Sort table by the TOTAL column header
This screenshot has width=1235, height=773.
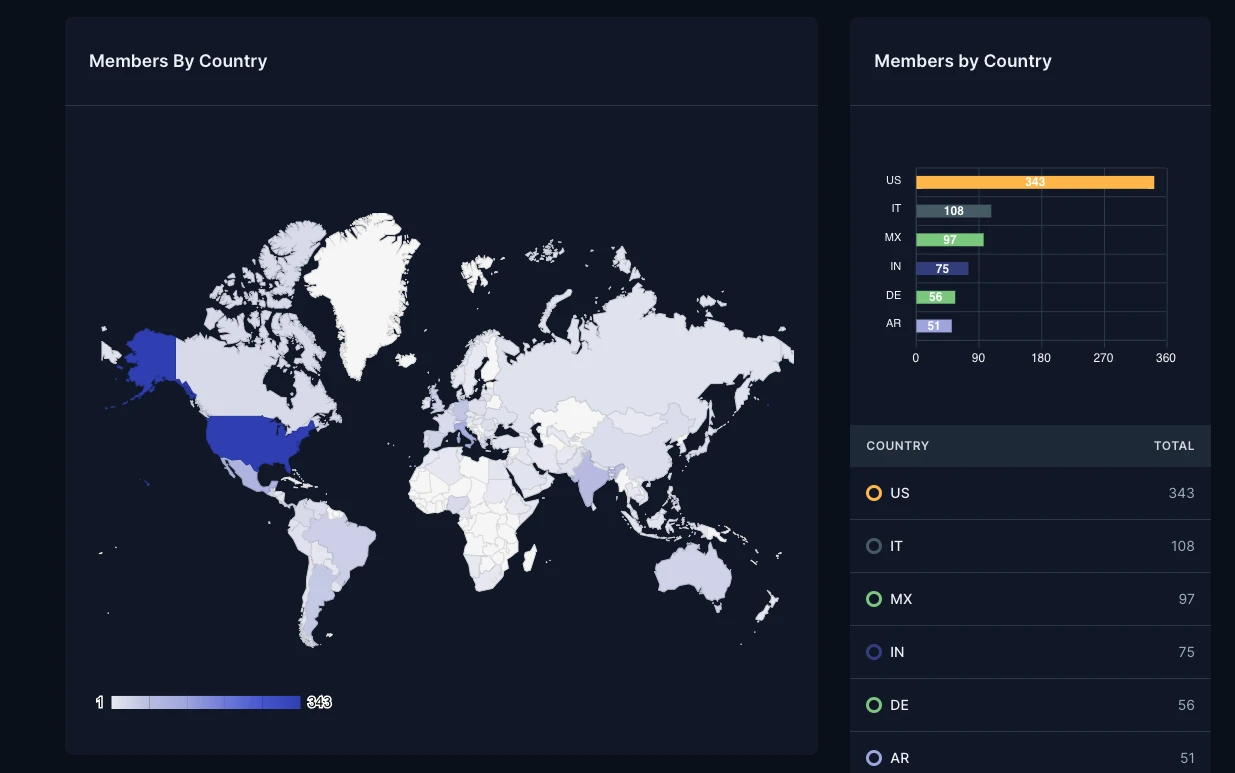1173,446
